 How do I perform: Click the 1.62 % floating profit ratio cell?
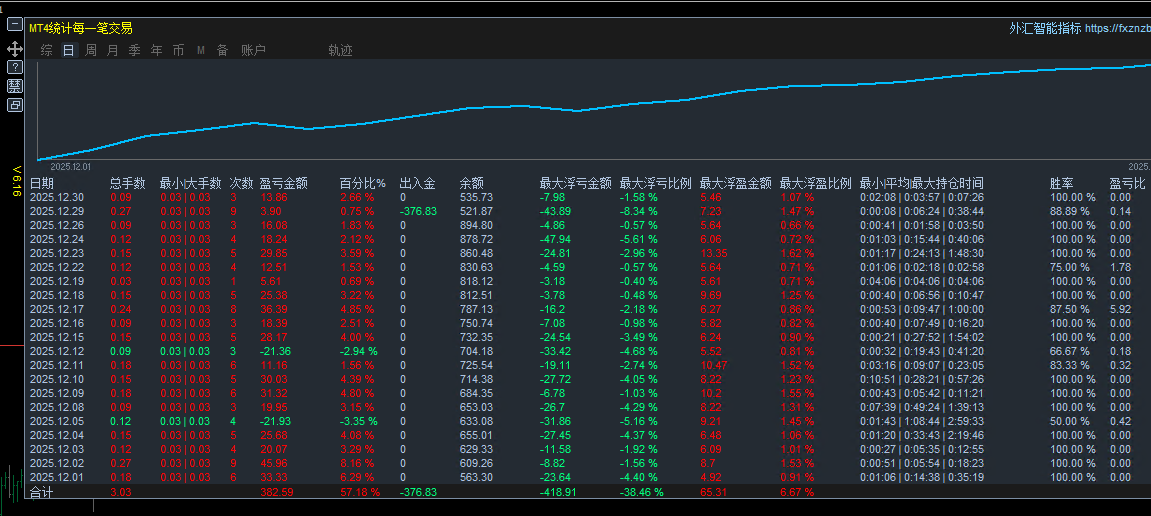[796, 253]
